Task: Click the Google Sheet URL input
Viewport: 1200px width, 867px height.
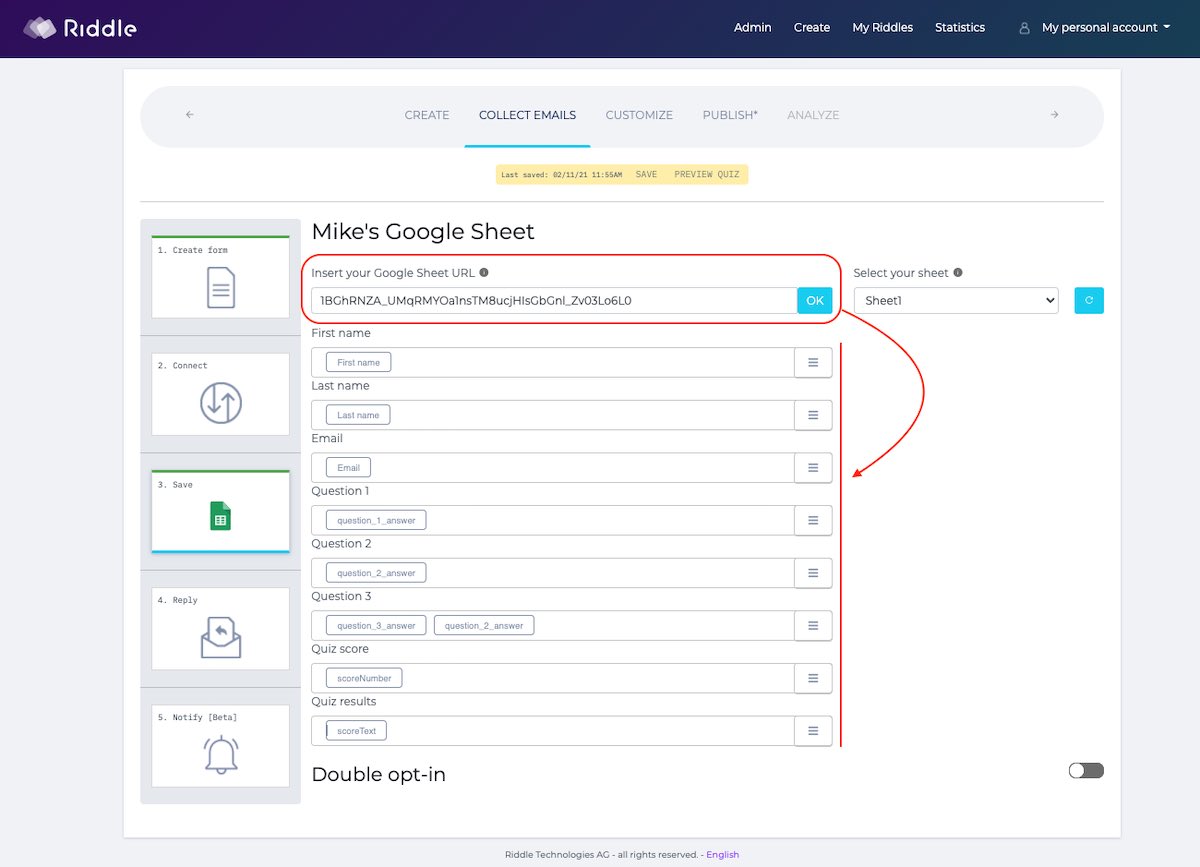Action: pyautogui.click(x=554, y=300)
